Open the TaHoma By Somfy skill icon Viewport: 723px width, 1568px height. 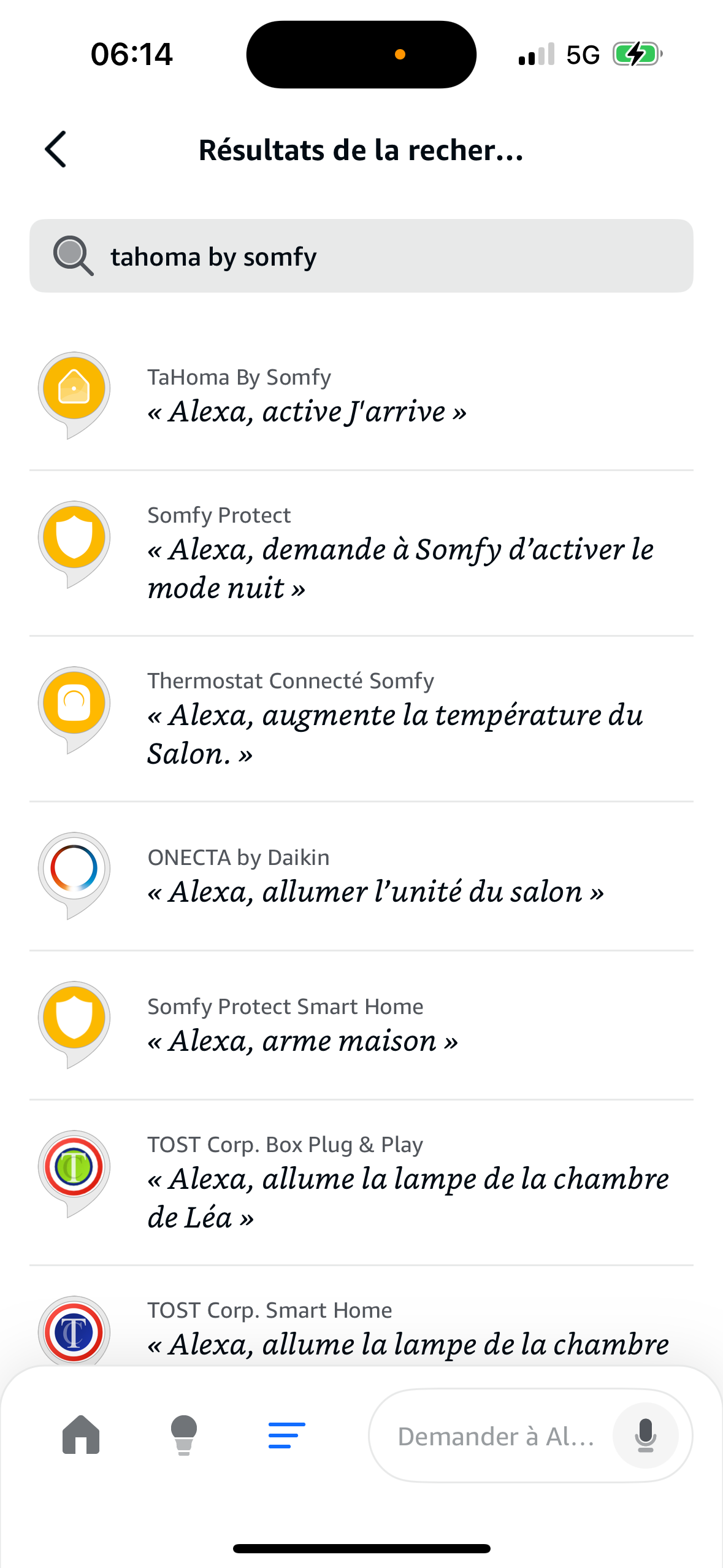coord(74,391)
